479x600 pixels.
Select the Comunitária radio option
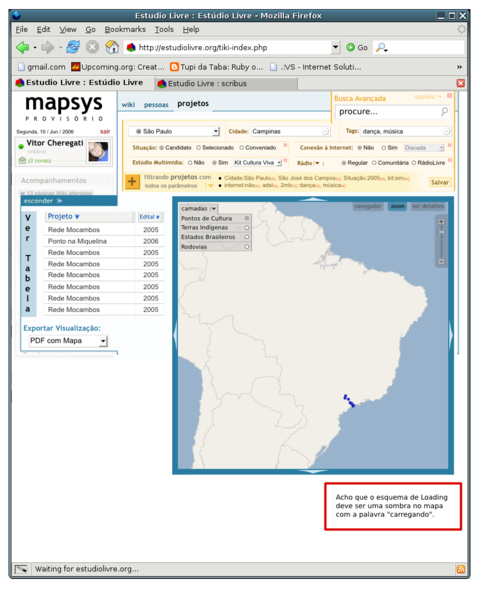[374, 163]
